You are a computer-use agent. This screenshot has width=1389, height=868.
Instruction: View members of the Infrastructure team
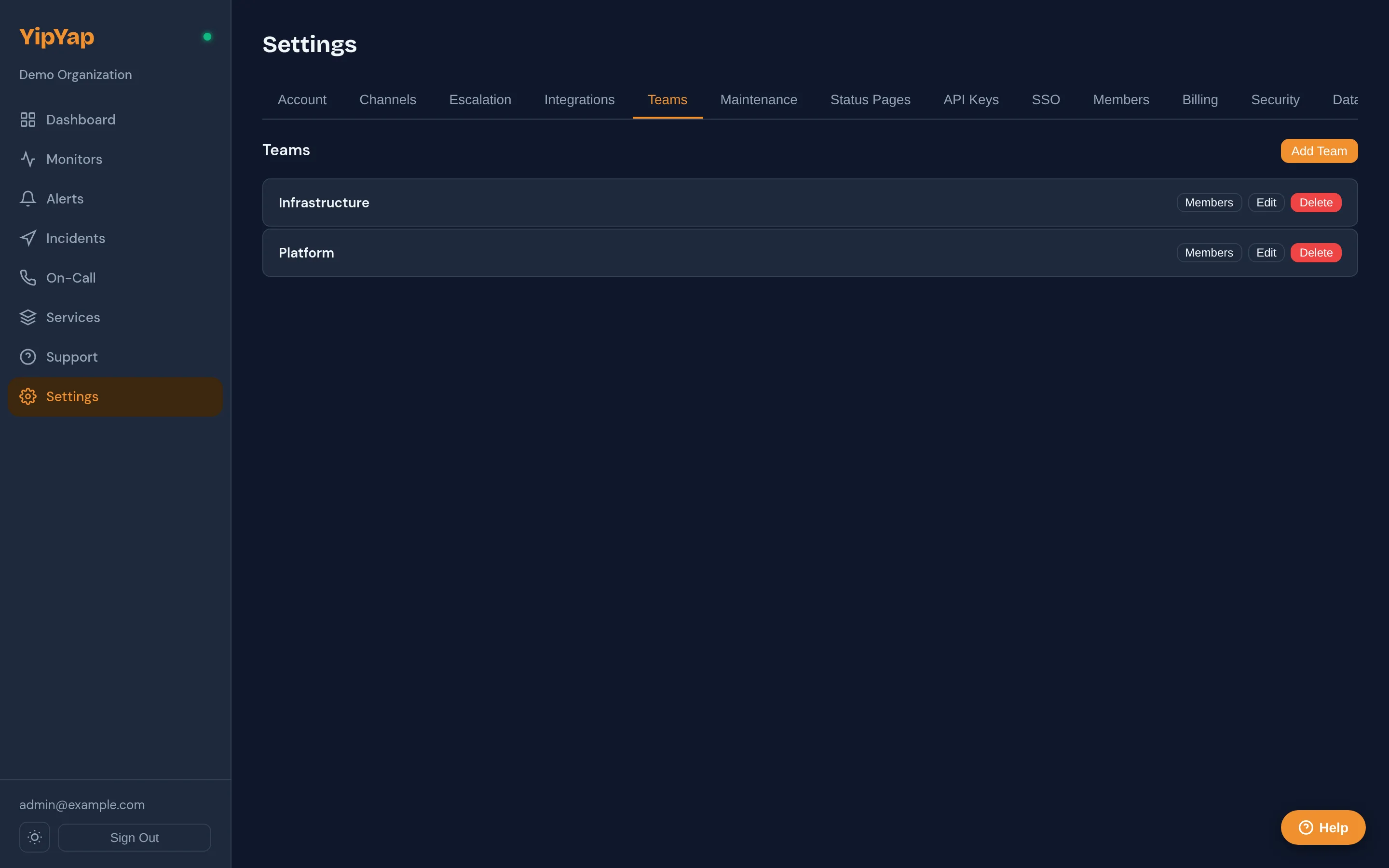(x=1209, y=202)
